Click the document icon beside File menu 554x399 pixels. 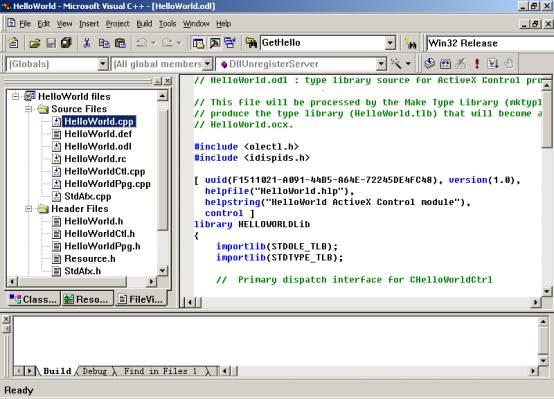[x=11, y=23]
